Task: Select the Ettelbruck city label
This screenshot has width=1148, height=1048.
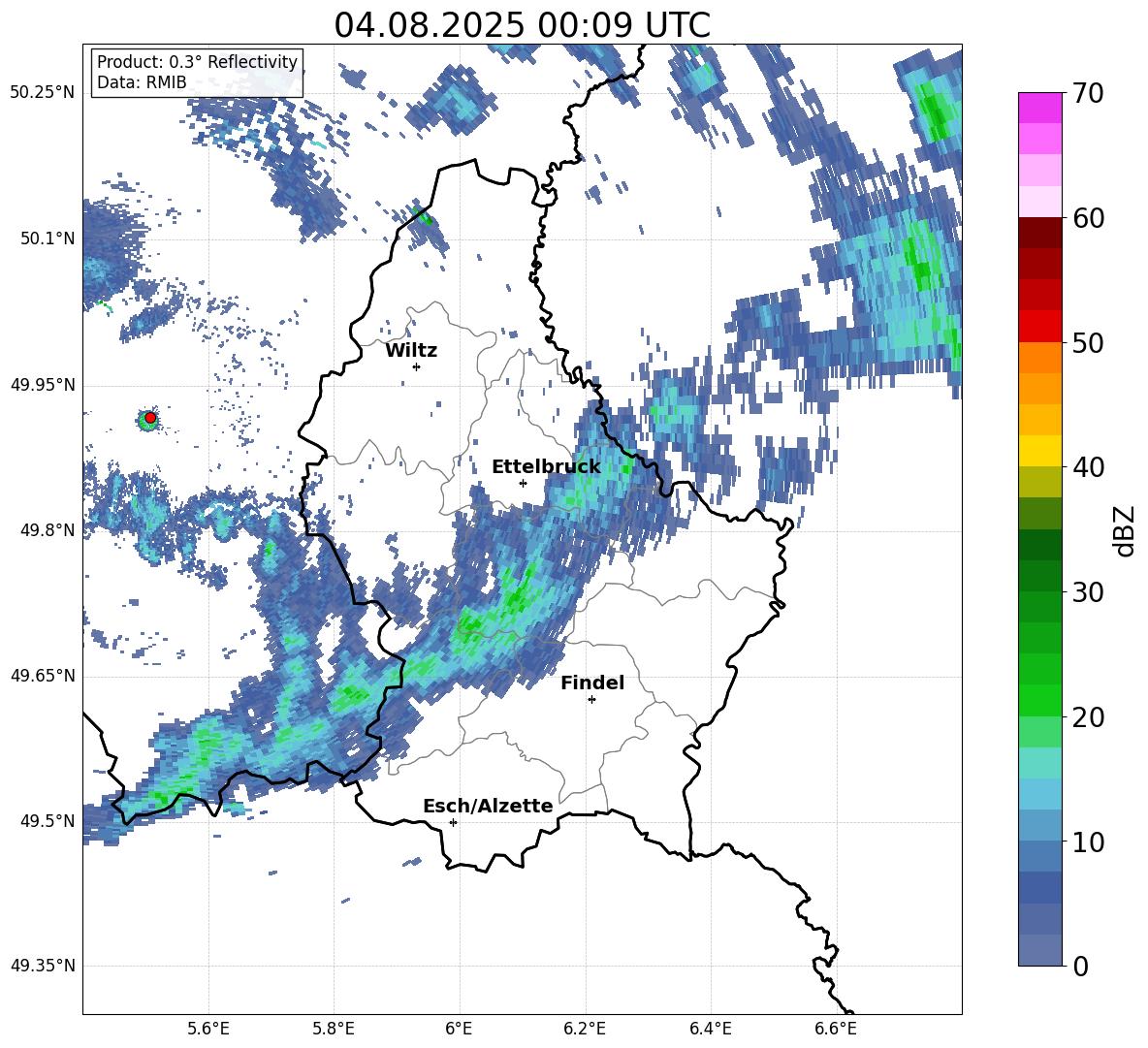Action: click(546, 467)
